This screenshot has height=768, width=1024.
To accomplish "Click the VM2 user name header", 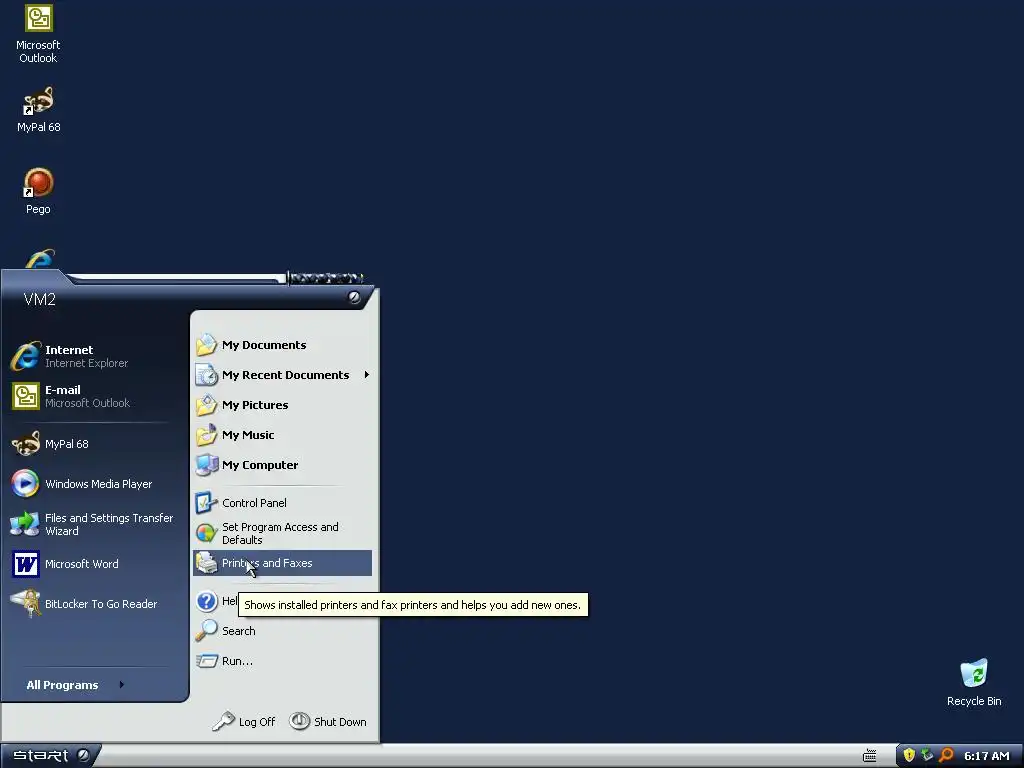I will (40, 300).
